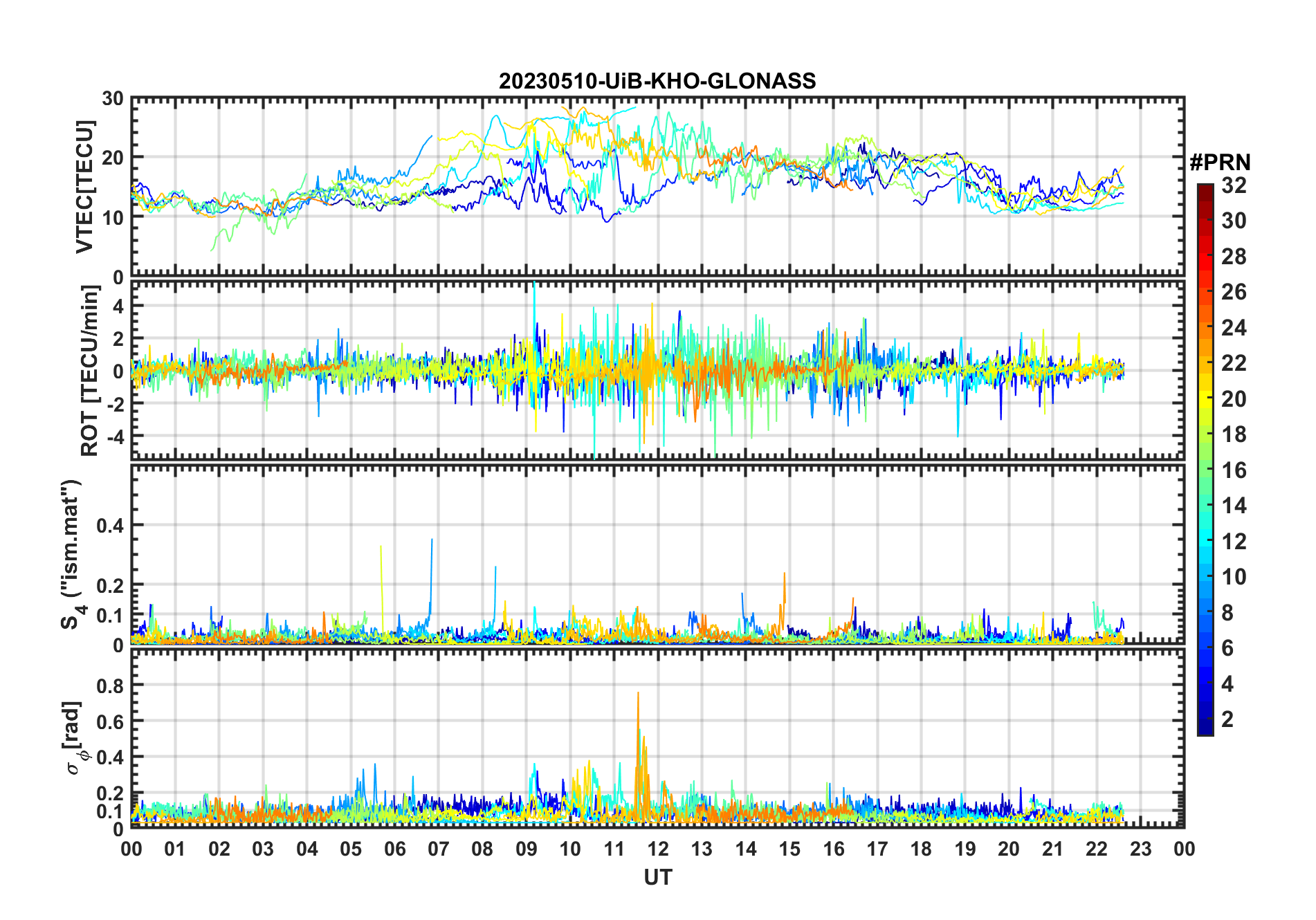
Task: Click the plot title 20230510-UiB-KHO-GLONASS
Action: tap(657, 81)
